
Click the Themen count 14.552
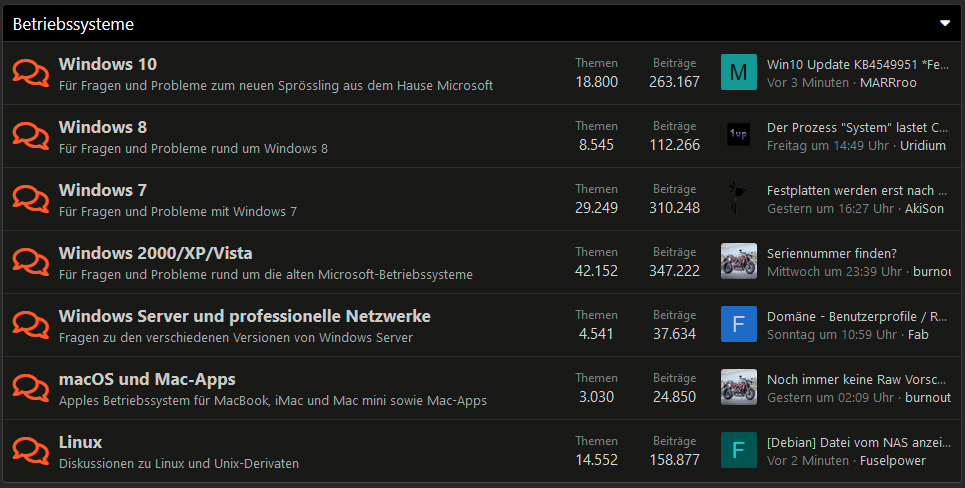(x=596, y=460)
